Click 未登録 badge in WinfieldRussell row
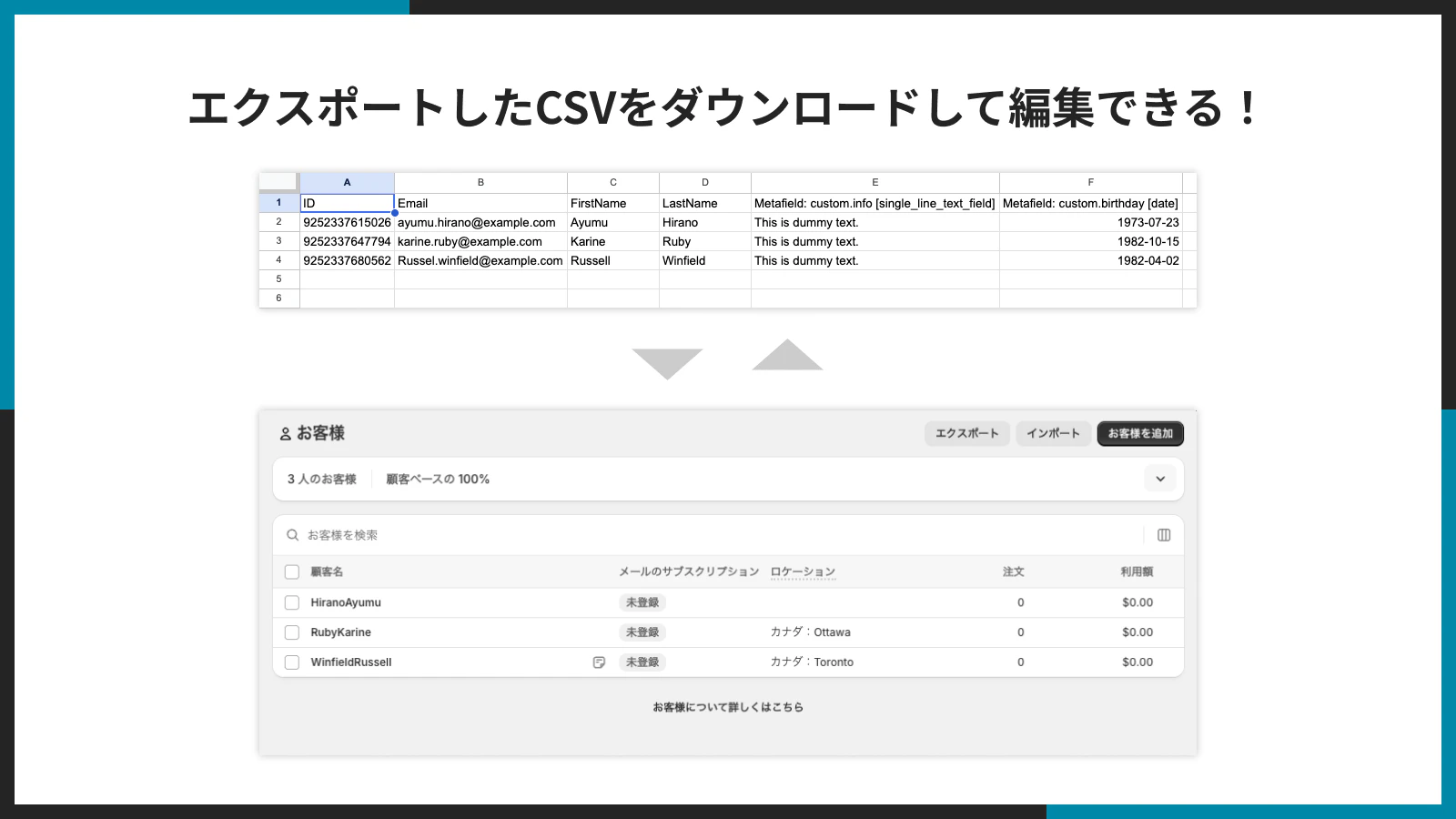This screenshot has width=1456, height=819. point(642,662)
